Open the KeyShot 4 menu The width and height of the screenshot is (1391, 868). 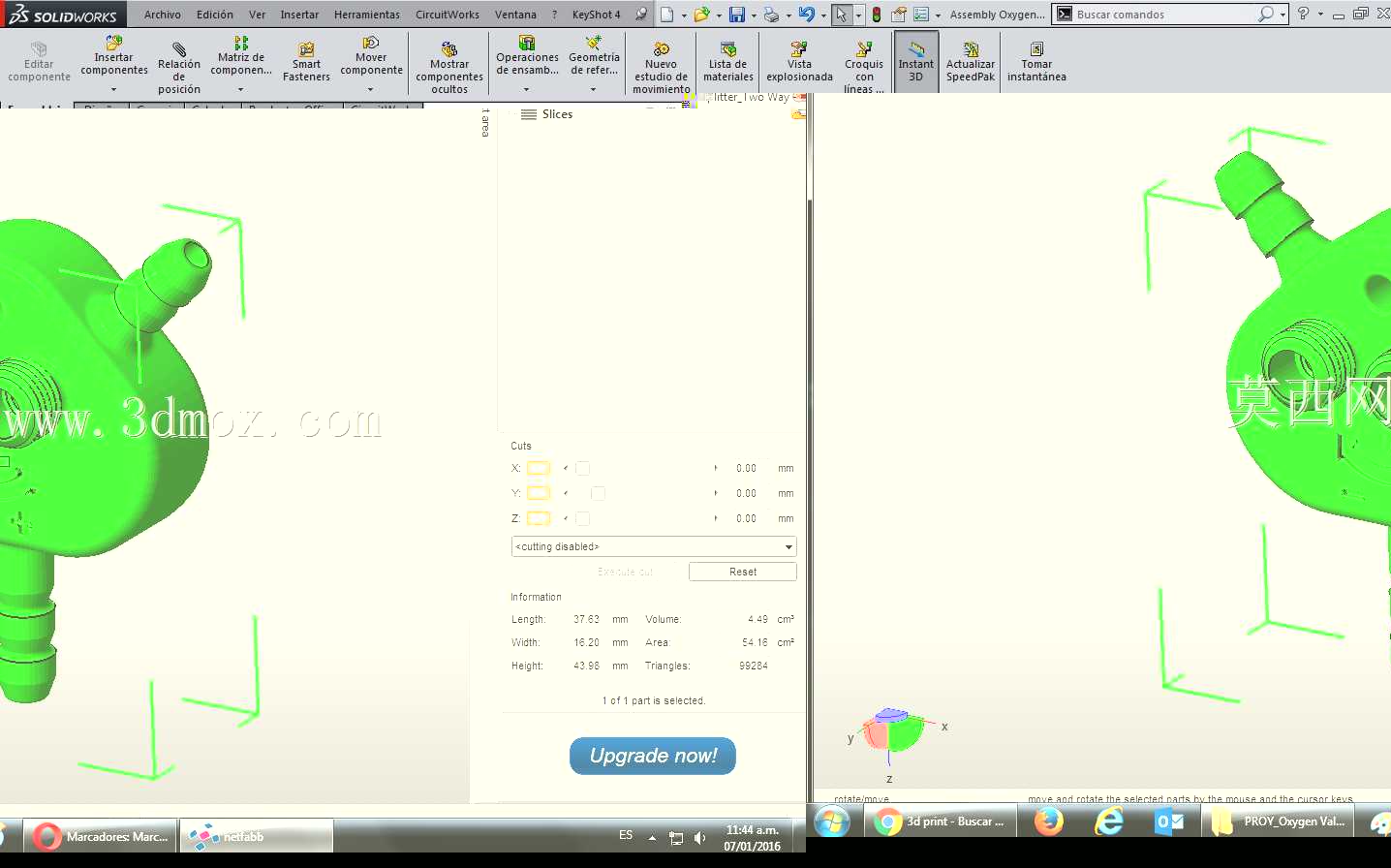pos(596,15)
